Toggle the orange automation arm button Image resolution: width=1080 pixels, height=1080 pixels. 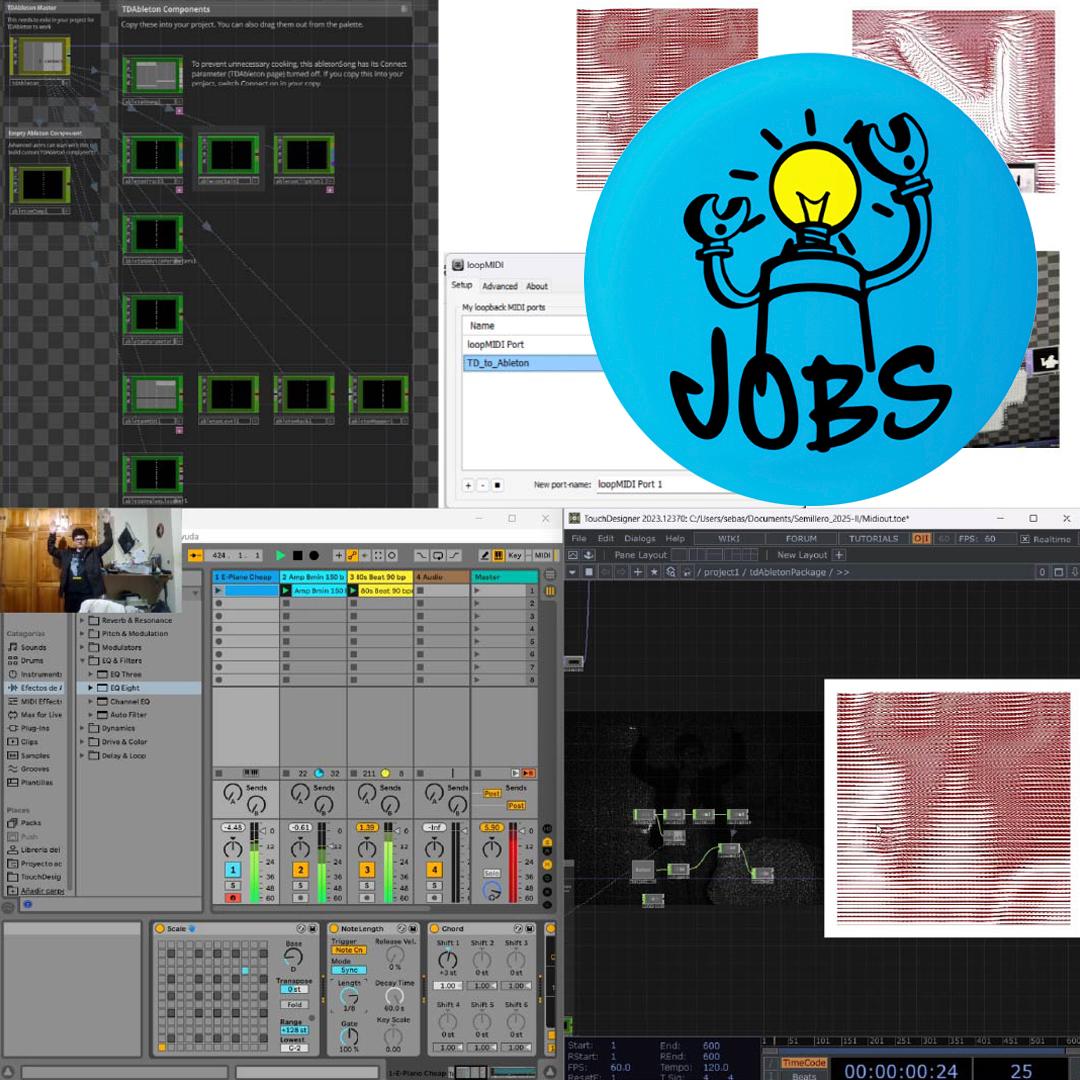tap(352, 555)
